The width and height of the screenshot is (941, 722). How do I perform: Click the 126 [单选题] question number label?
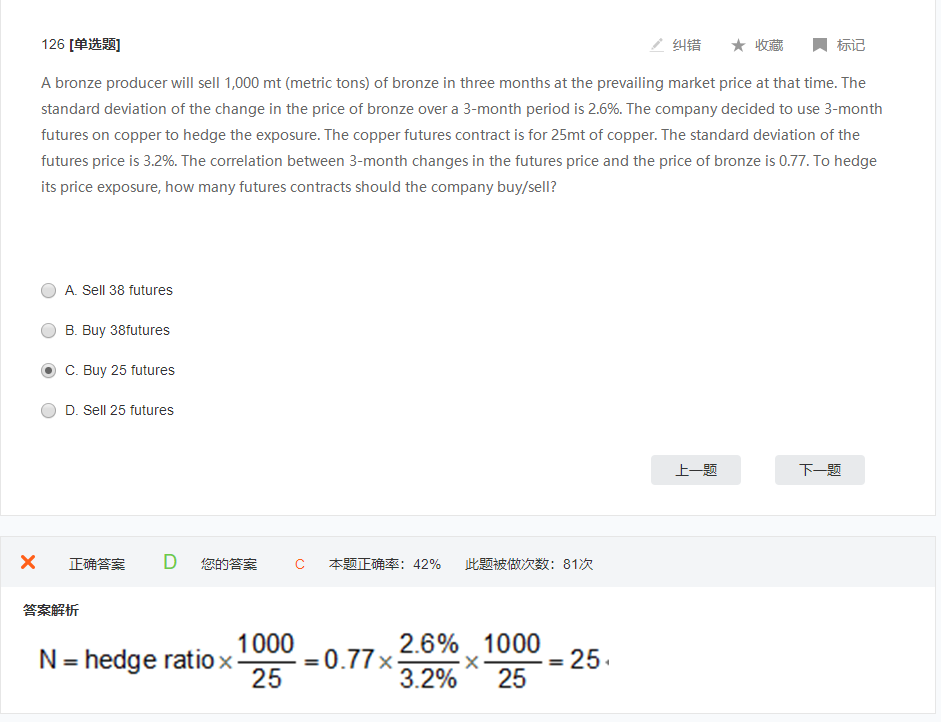(81, 44)
